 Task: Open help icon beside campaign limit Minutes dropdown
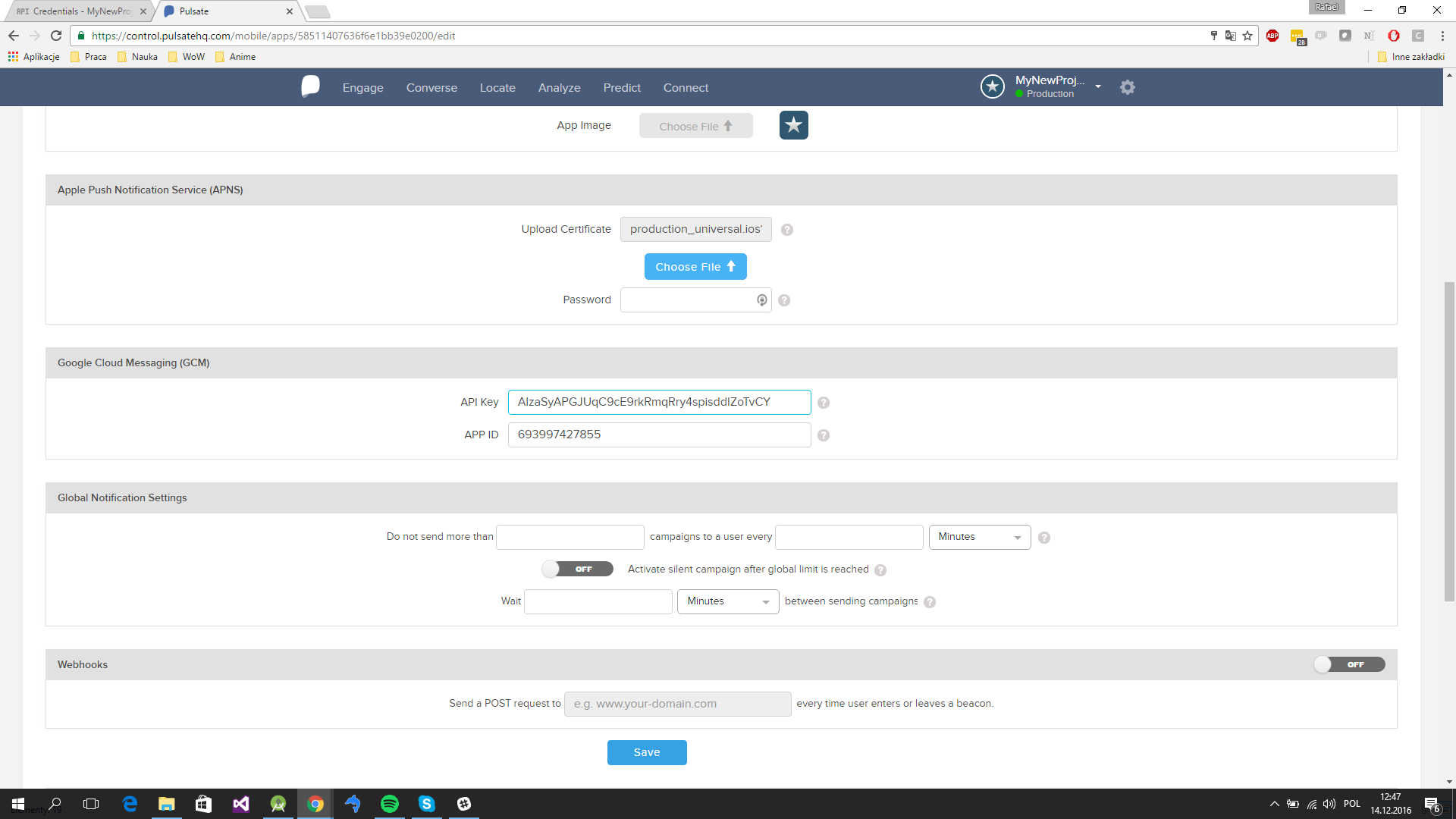click(x=1044, y=538)
